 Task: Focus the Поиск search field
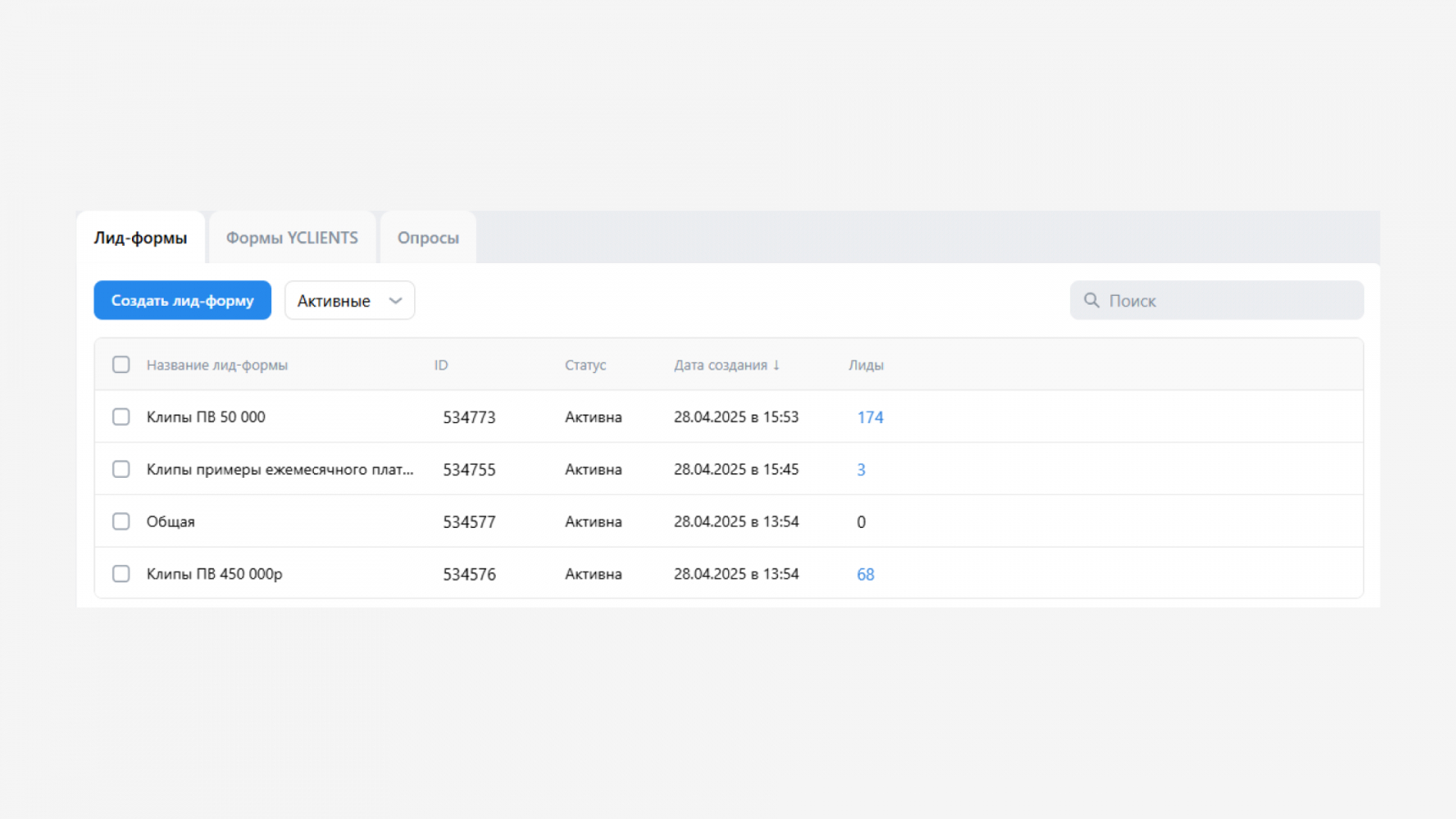tap(1228, 301)
